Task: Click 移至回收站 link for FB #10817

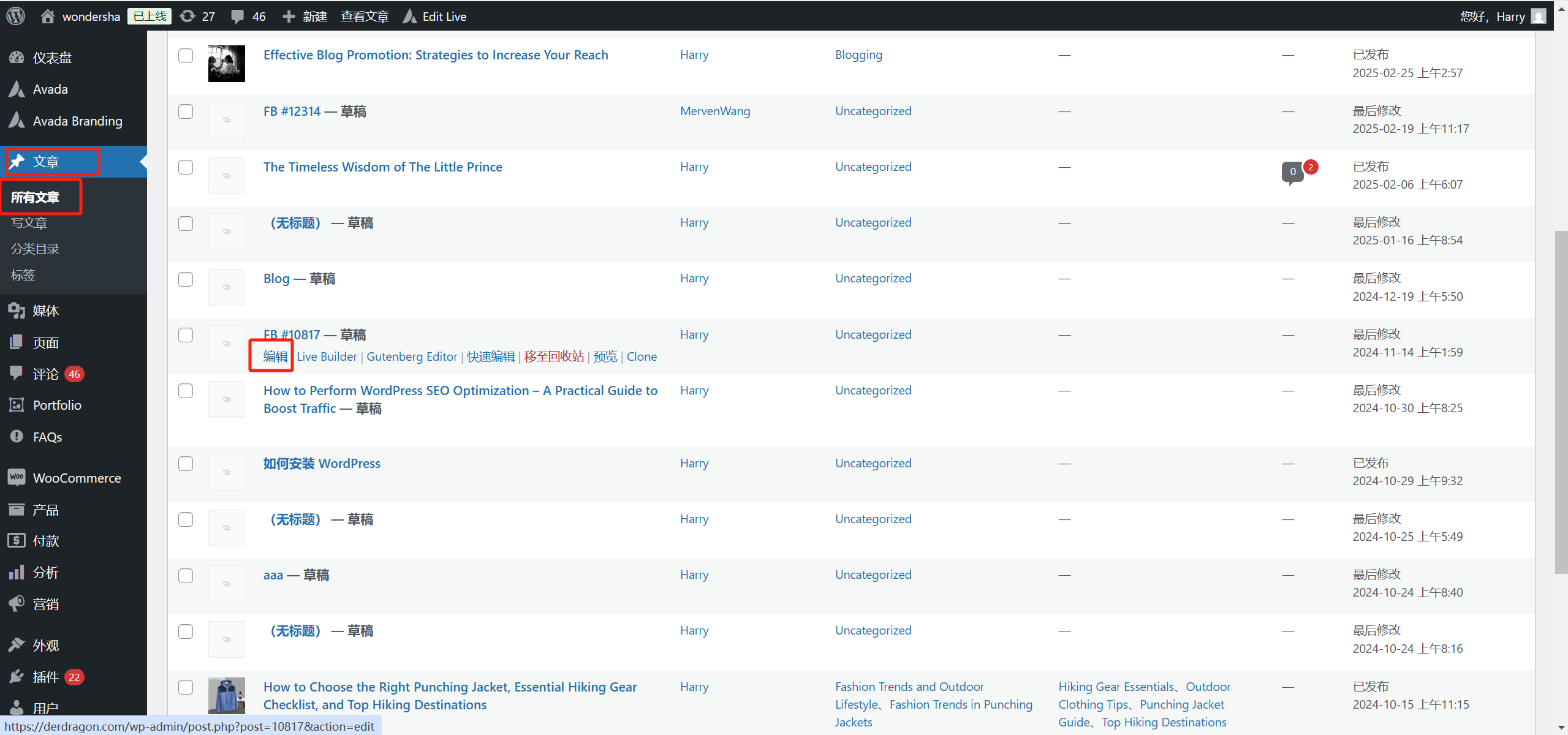Action: 554,356
